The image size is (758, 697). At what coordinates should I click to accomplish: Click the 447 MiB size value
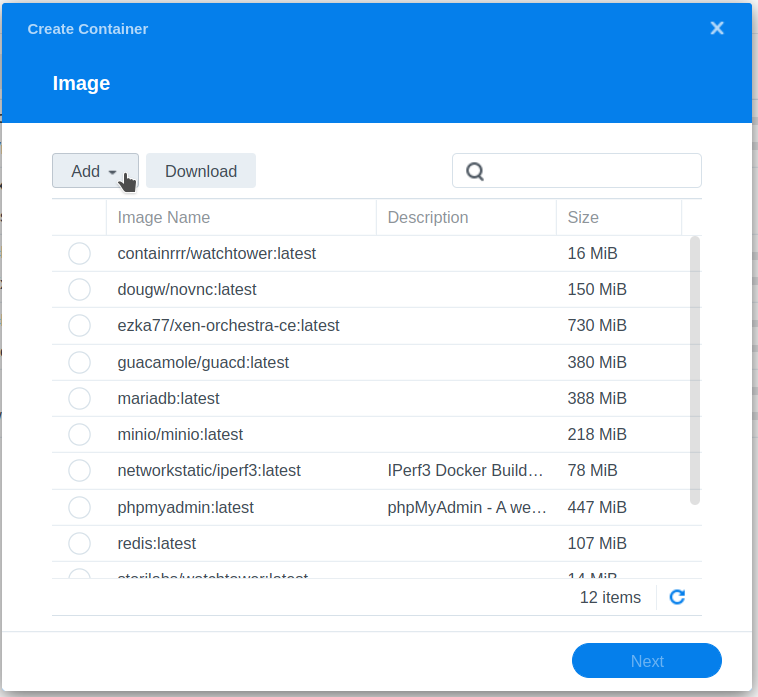tap(597, 508)
